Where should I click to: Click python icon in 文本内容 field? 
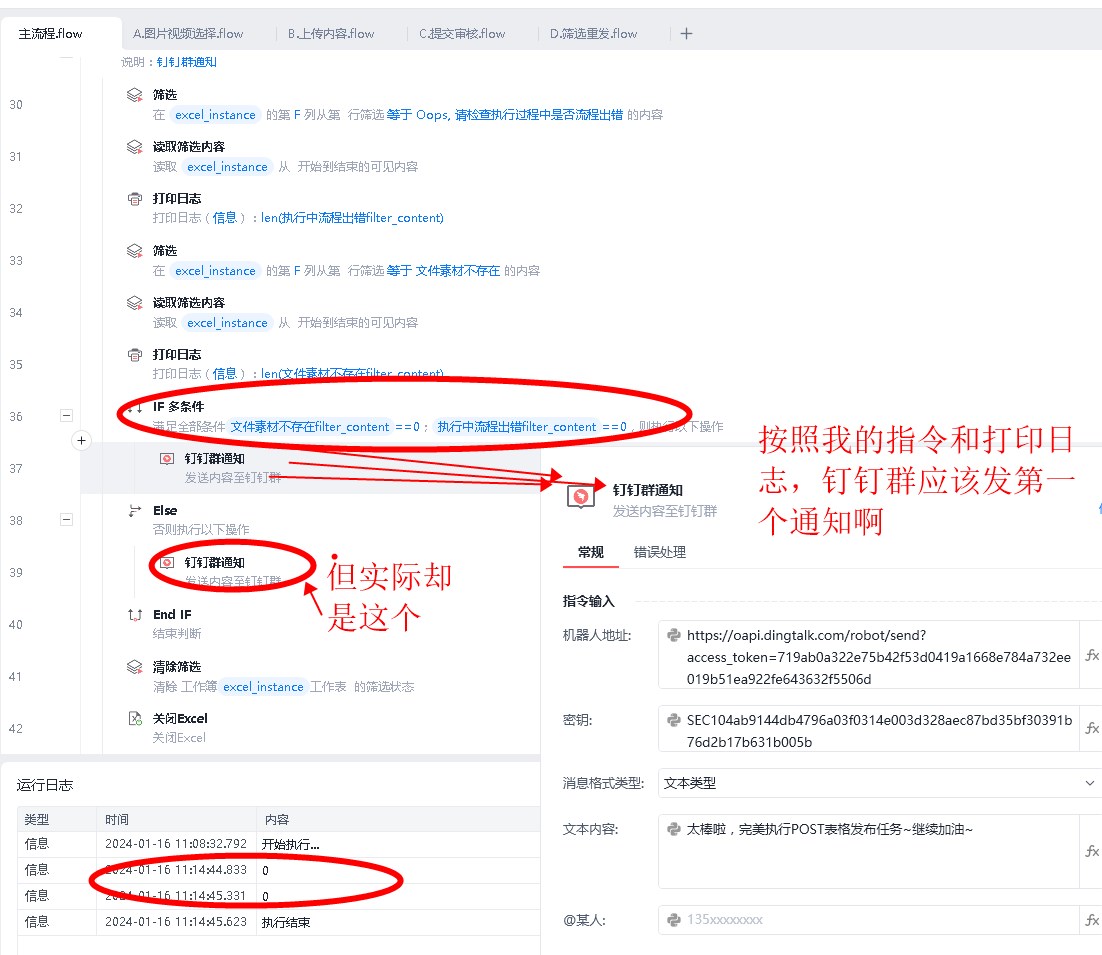pos(673,829)
